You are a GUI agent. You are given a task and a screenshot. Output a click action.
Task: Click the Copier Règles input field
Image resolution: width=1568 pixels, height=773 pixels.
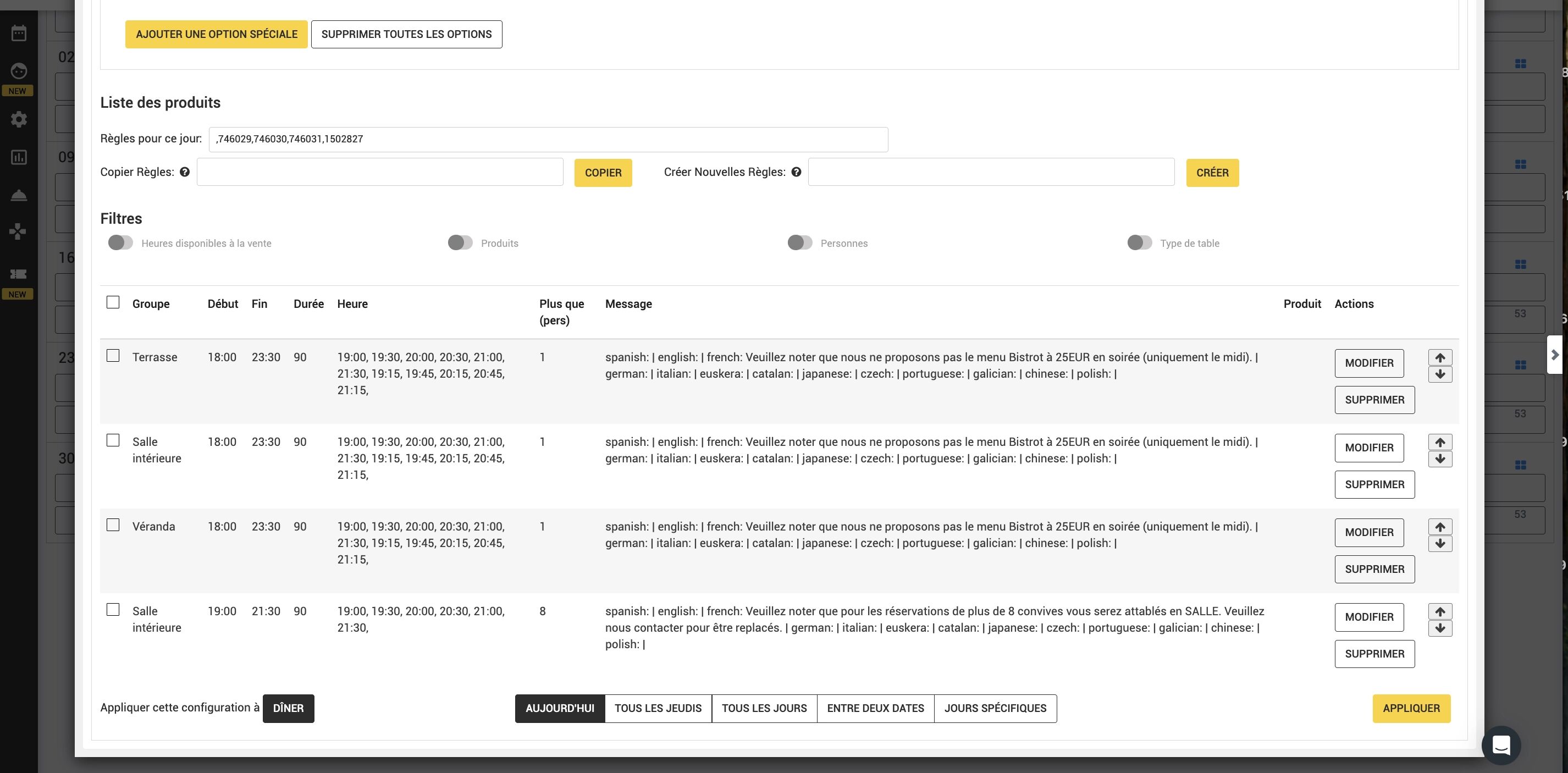pyautogui.click(x=380, y=172)
